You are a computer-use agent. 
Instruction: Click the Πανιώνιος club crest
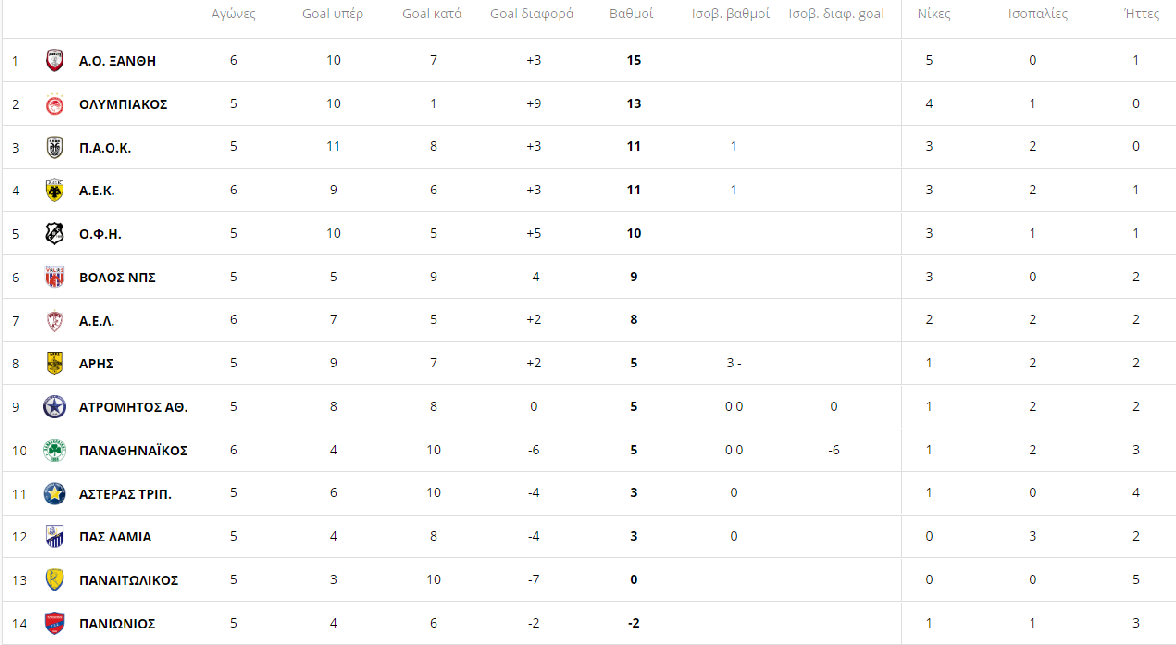(x=55, y=623)
